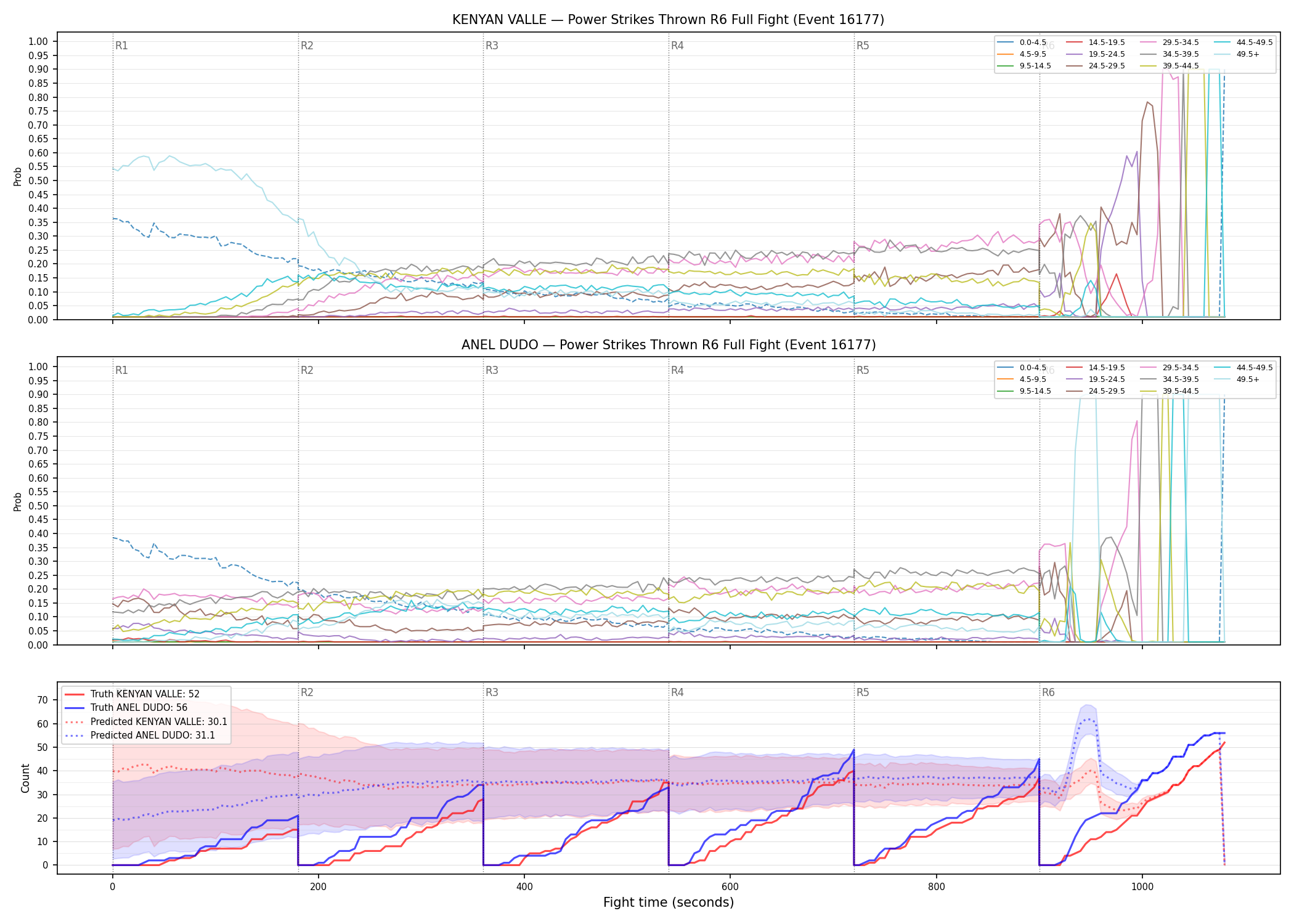Click the R6 round marker in bottom chart

(x=1048, y=692)
